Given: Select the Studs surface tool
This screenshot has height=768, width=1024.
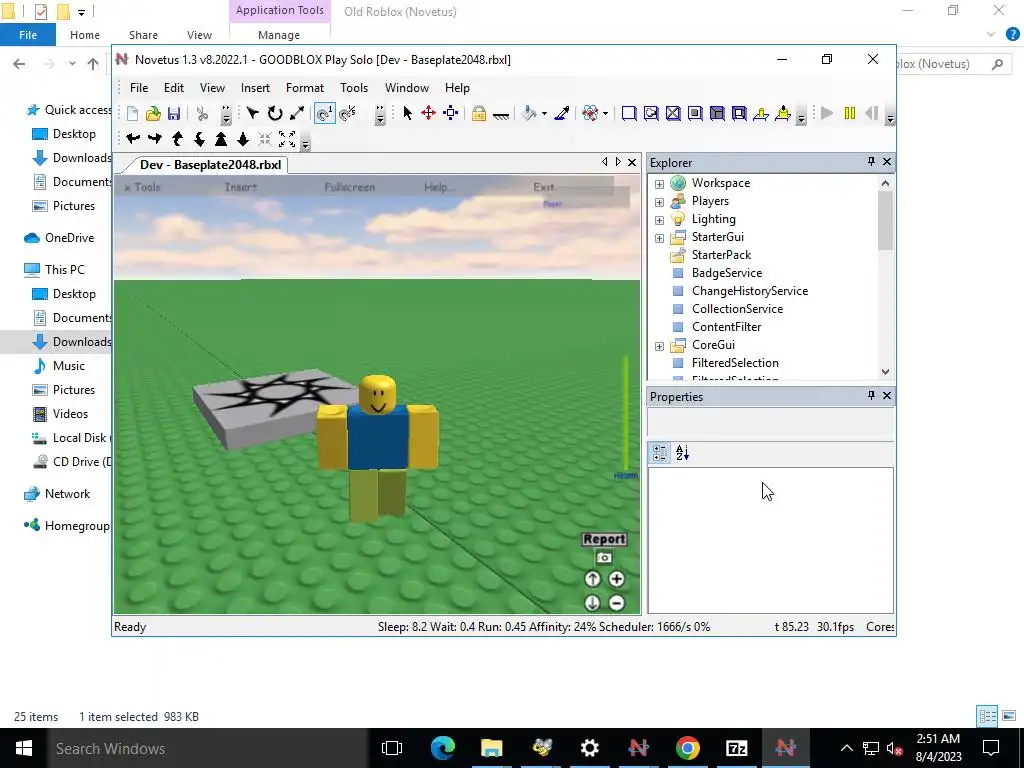Looking at the screenshot, I should (x=696, y=114).
